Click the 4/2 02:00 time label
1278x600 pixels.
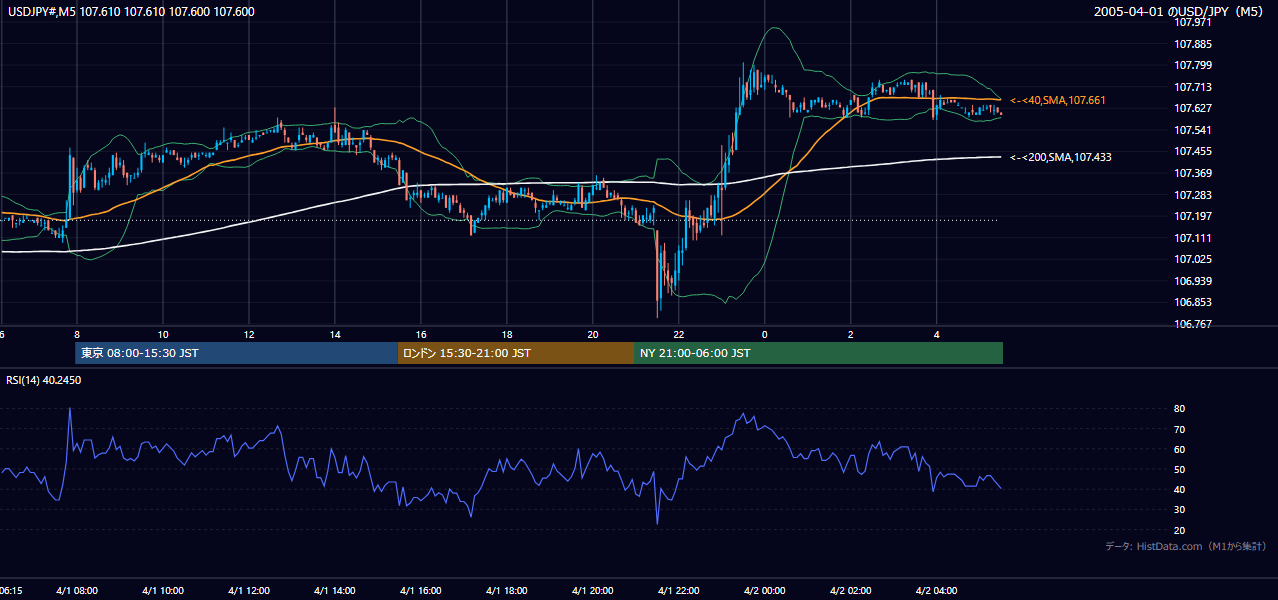click(851, 590)
